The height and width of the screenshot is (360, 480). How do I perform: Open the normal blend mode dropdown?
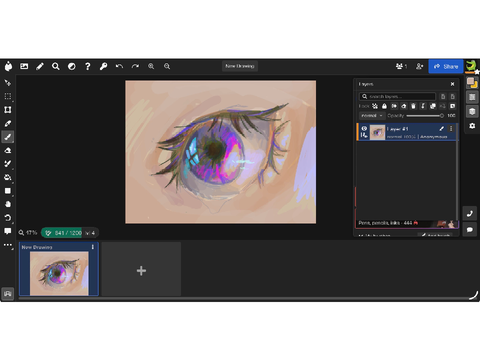[x=372, y=116]
